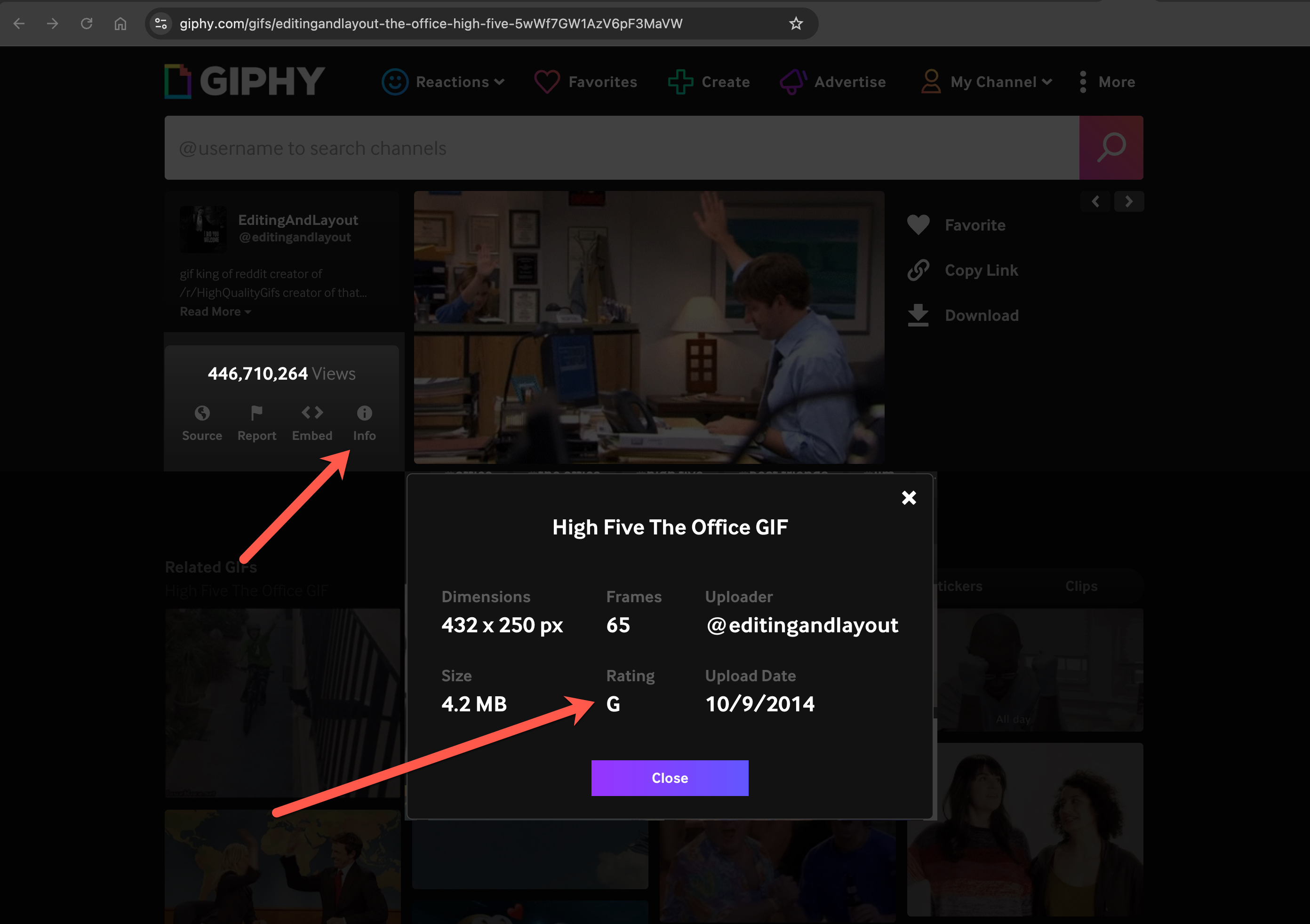
Task: Click the "446,710,264" views count
Action: coord(257,374)
